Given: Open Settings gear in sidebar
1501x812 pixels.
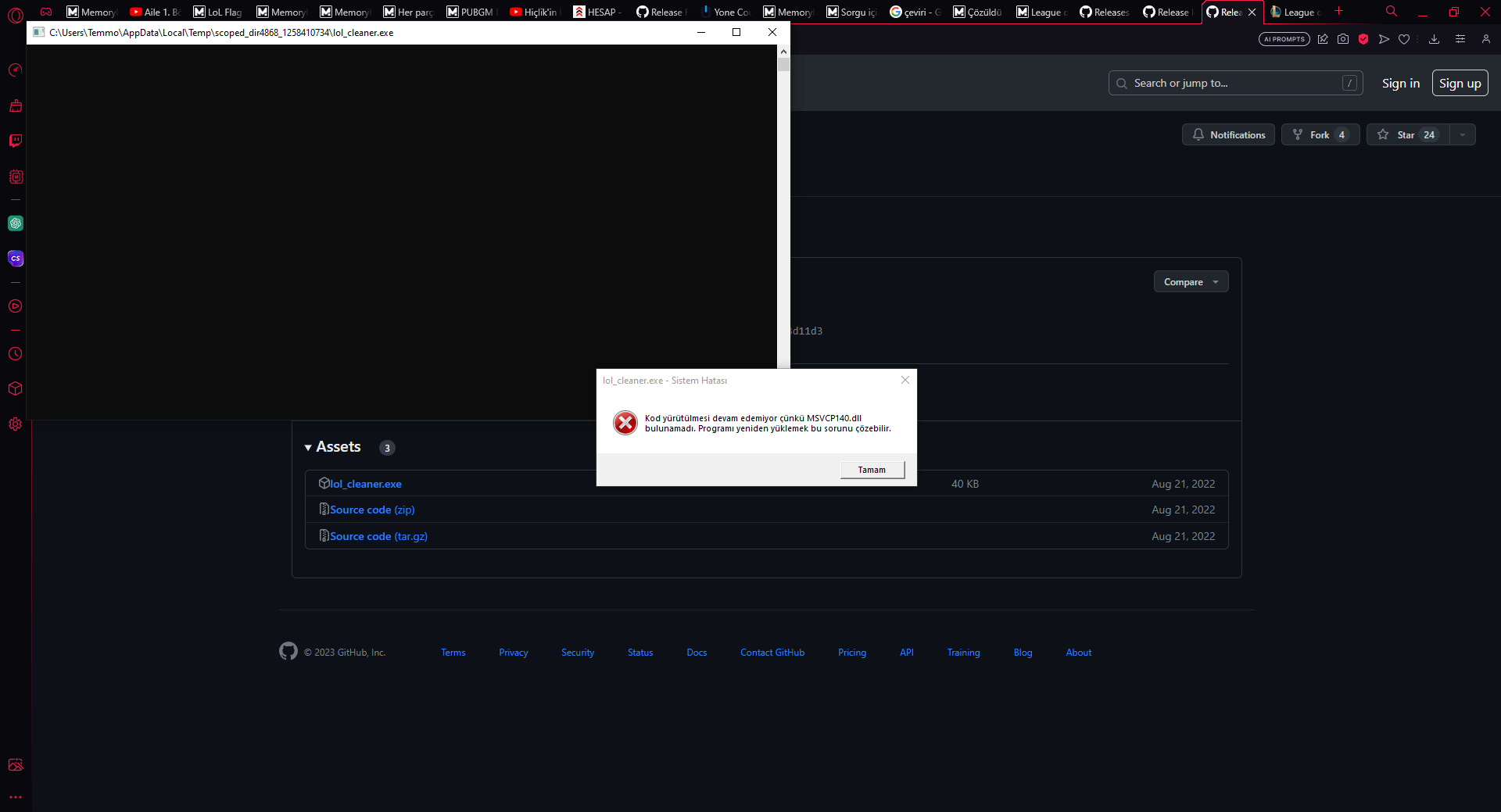Looking at the screenshot, I should click(16, 424).
